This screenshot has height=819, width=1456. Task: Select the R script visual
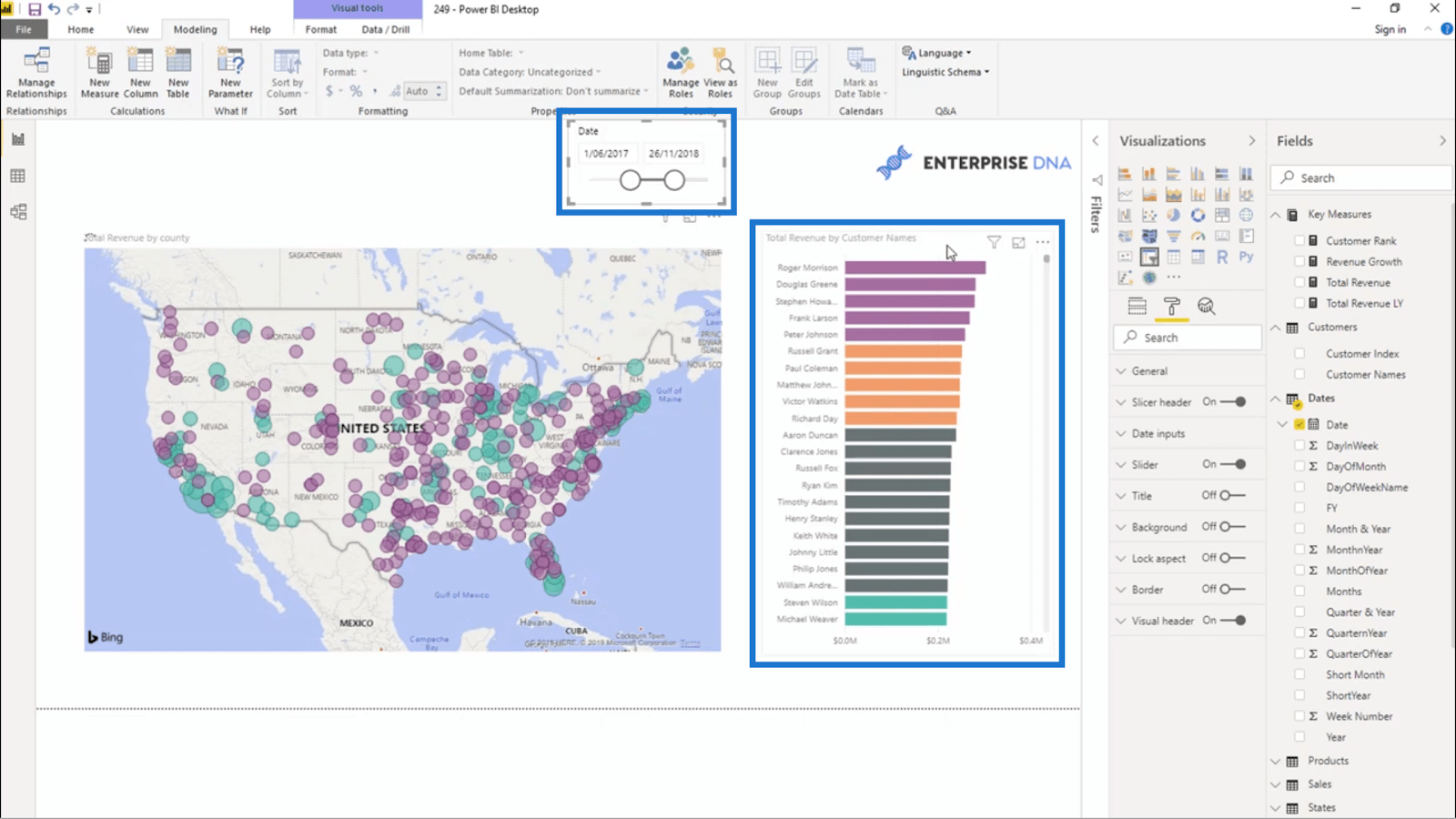1222,257
